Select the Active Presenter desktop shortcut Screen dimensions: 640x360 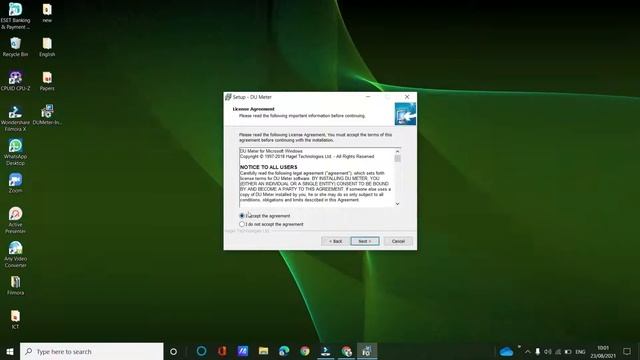[15, 220]
